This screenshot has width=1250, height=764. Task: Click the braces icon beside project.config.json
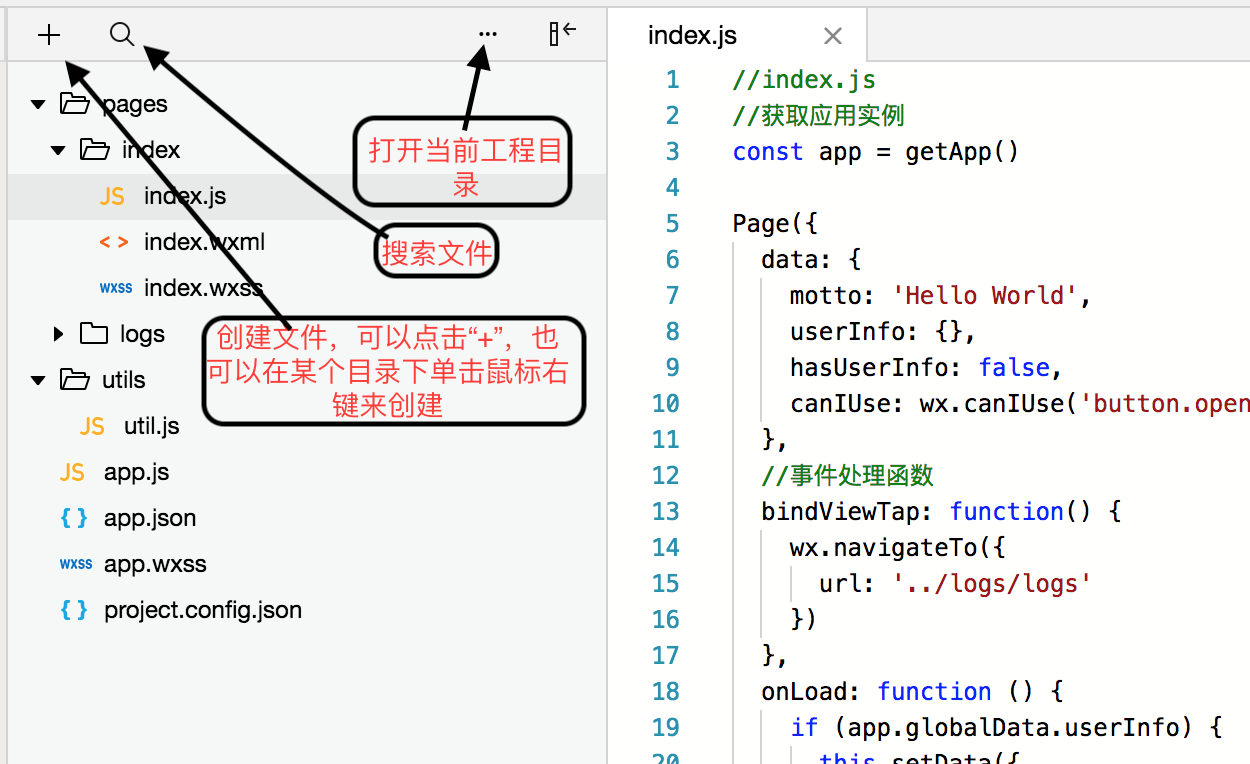pos(74,610)
